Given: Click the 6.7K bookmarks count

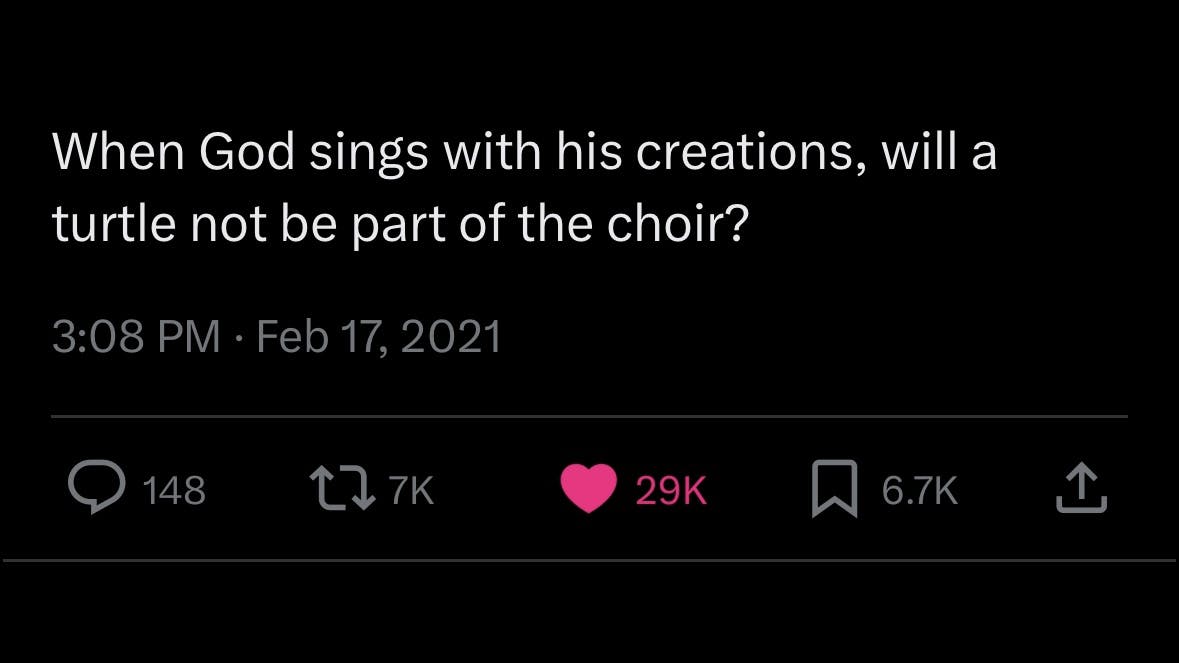Looking at the screenshot, I should (919, 491).
